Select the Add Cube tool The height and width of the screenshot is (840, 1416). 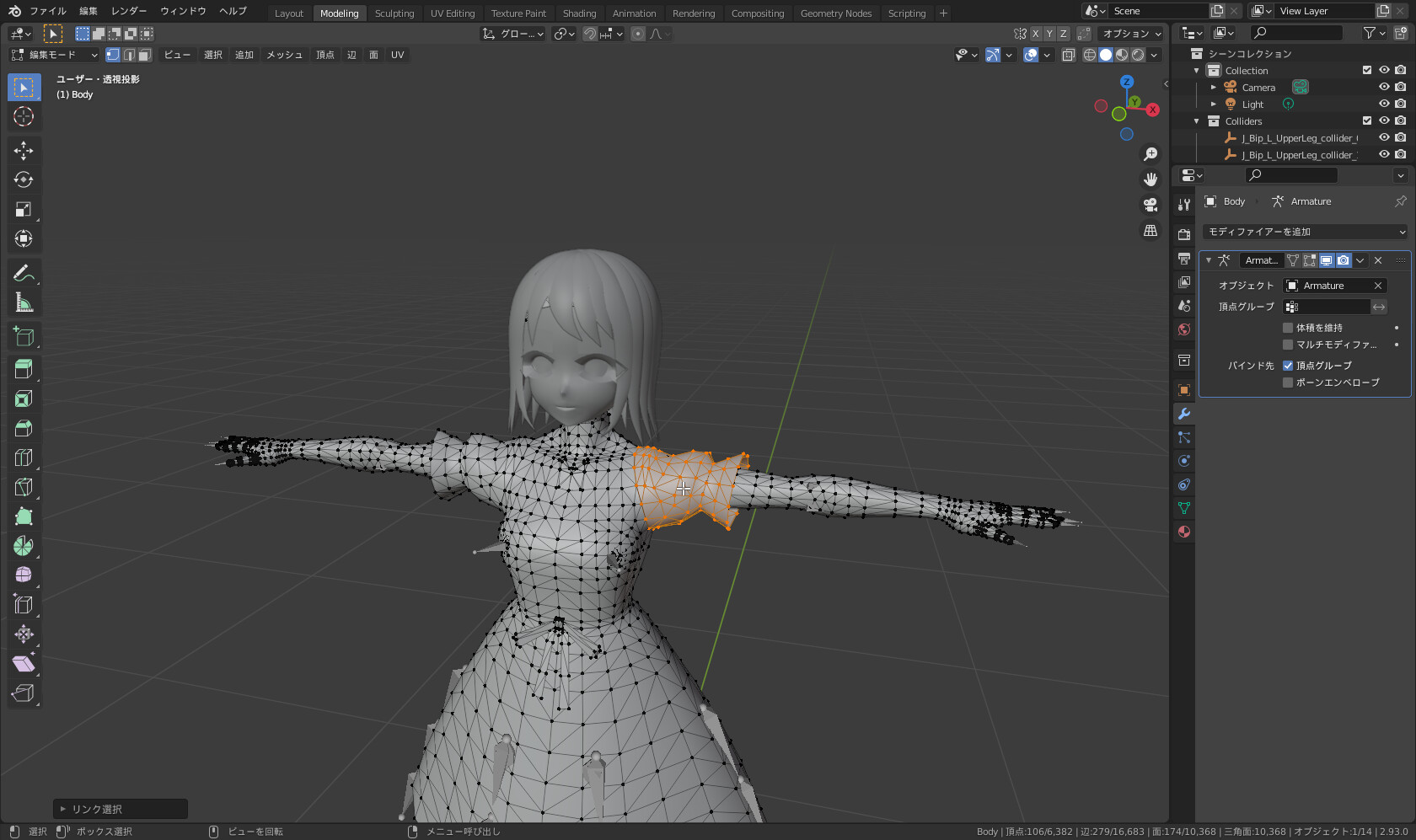[x=24, y=337]
